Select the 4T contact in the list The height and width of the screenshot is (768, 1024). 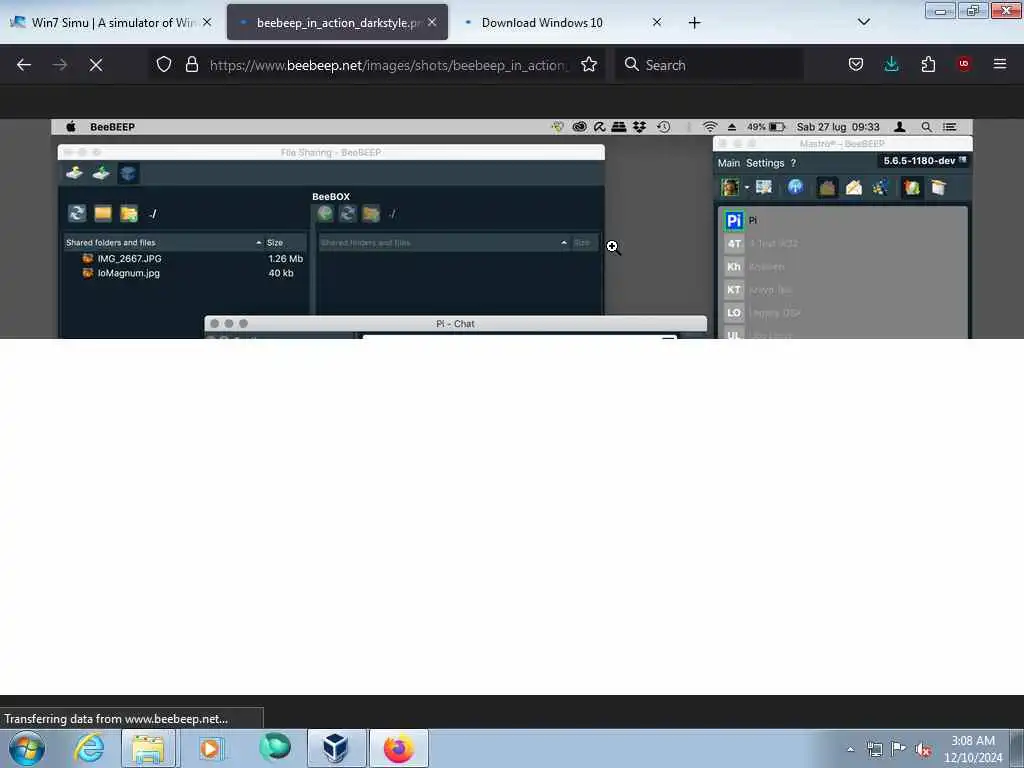click(x=842, y=244)
